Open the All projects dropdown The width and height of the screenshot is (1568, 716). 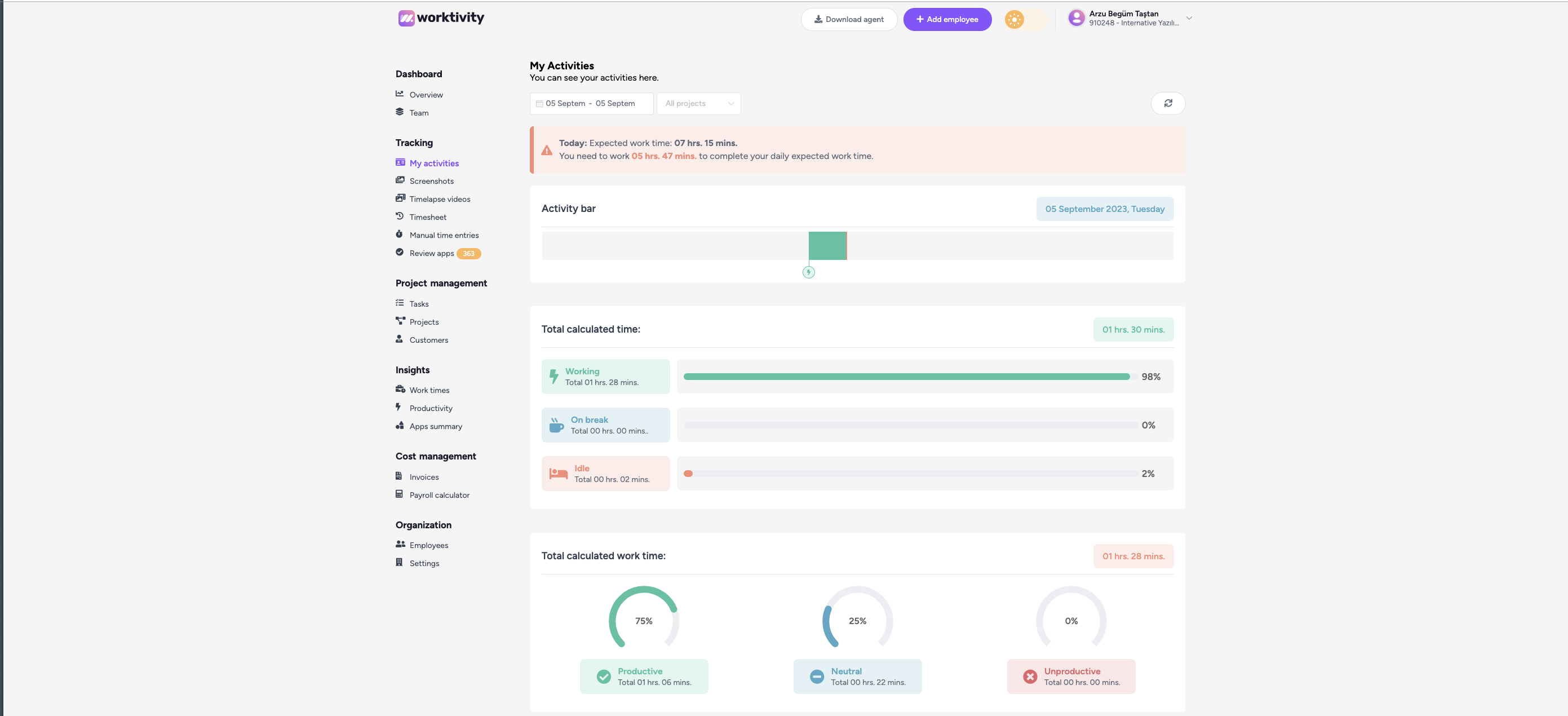(698, 104)
